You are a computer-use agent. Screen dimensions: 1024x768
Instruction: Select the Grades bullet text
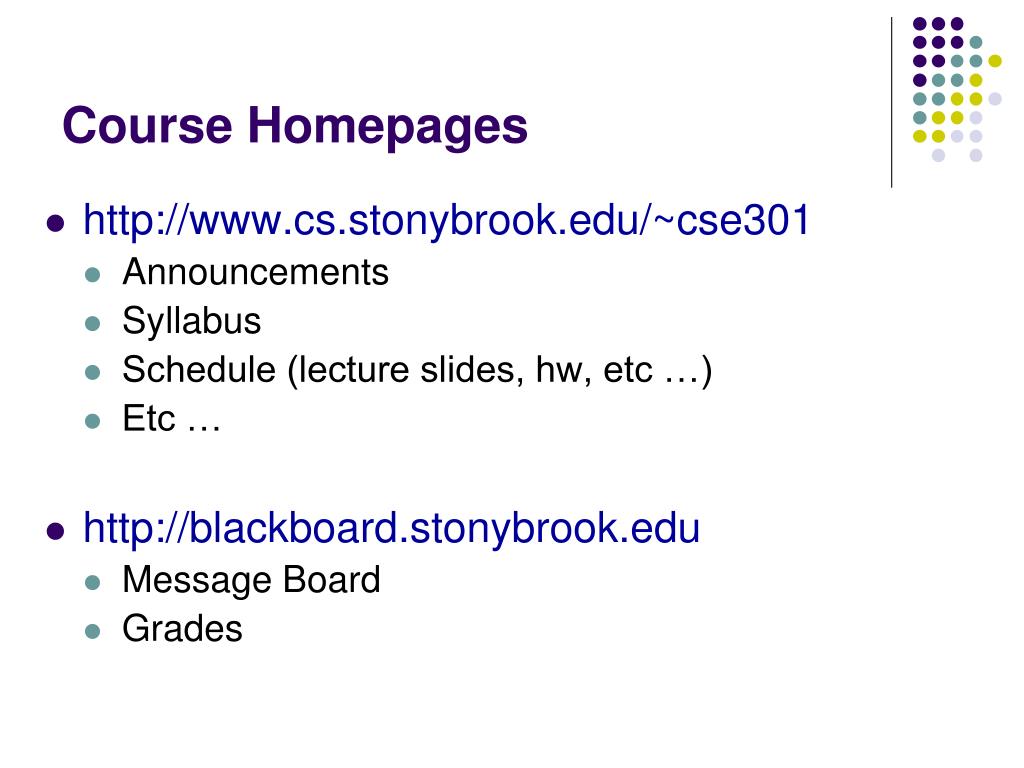coord(182,629)
